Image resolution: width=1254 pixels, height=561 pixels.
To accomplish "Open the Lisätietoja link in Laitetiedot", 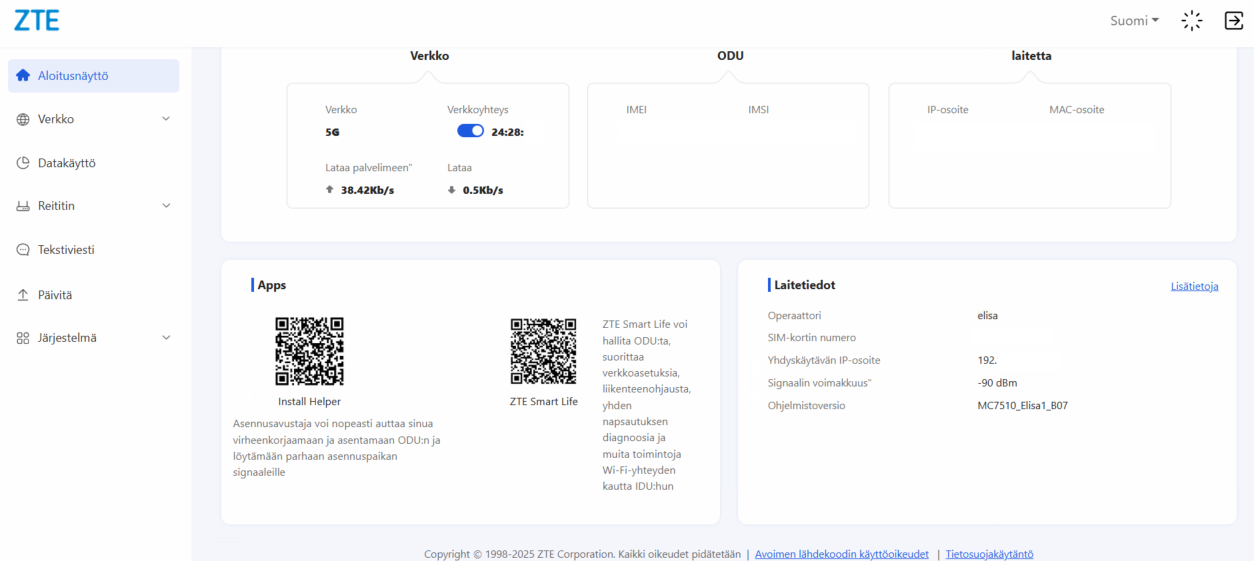I will coord(1194,286).
